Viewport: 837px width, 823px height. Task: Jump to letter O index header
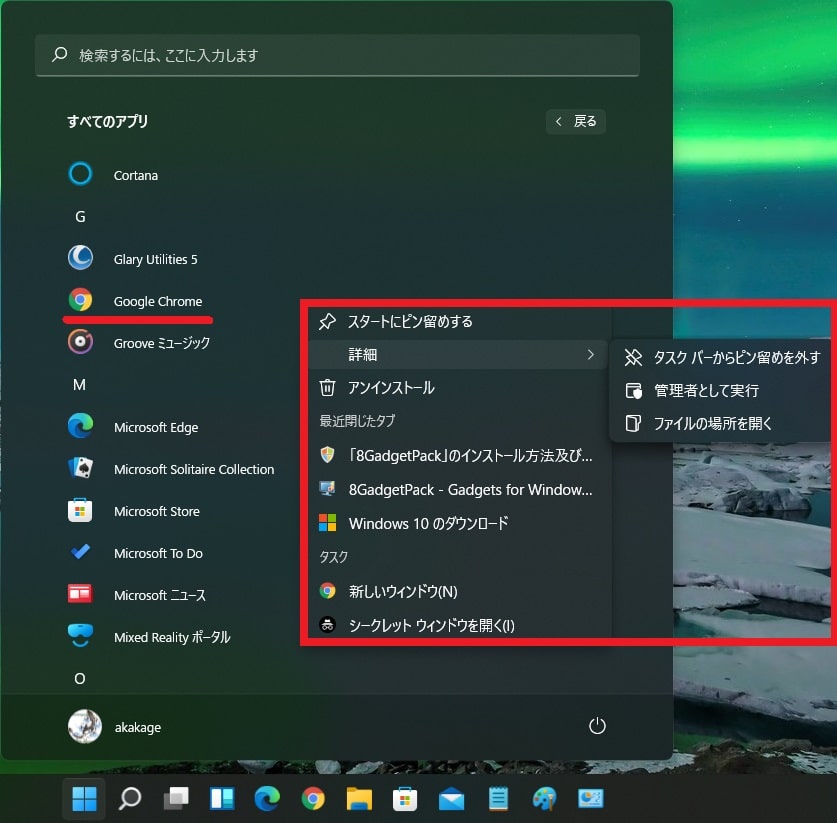pos(80,678)
